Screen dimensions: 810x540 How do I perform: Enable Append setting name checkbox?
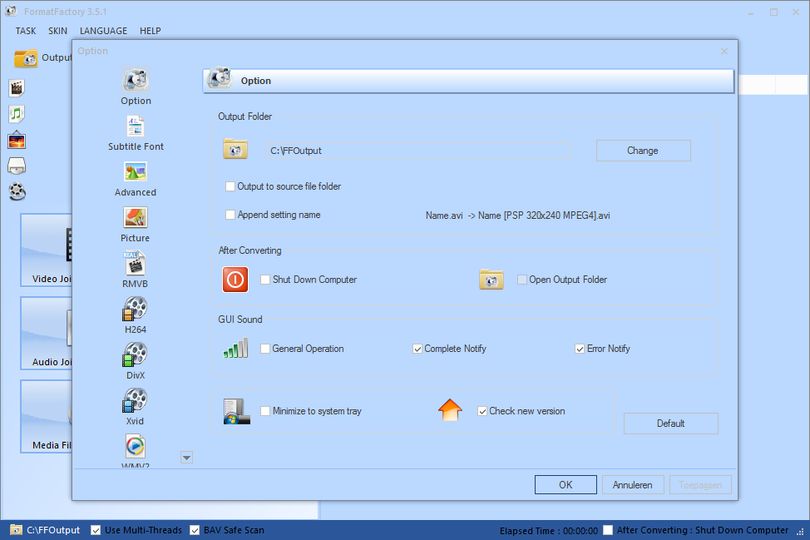point(230,214)
